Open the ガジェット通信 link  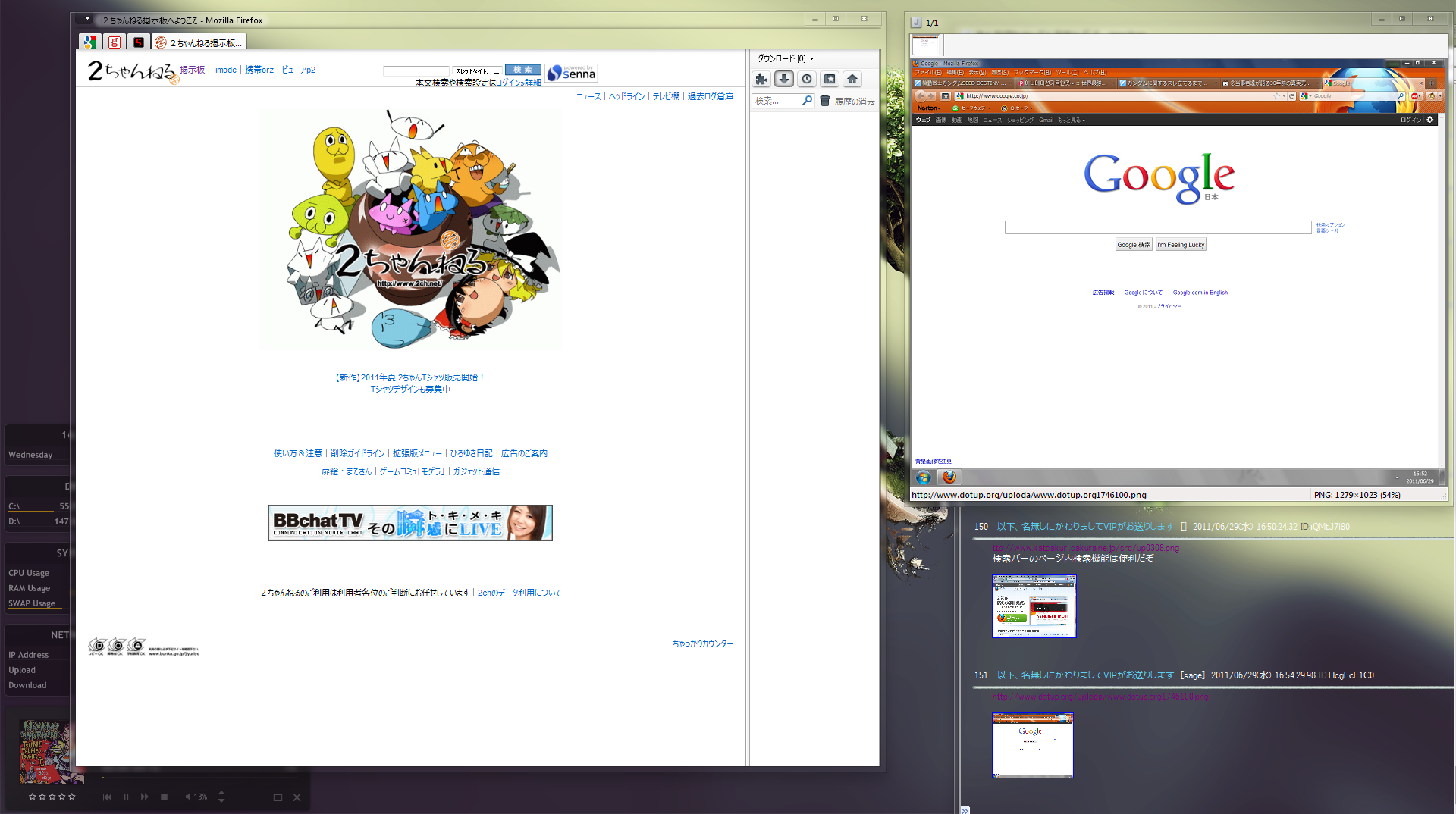pyautogui.click(x=476, y=471)
